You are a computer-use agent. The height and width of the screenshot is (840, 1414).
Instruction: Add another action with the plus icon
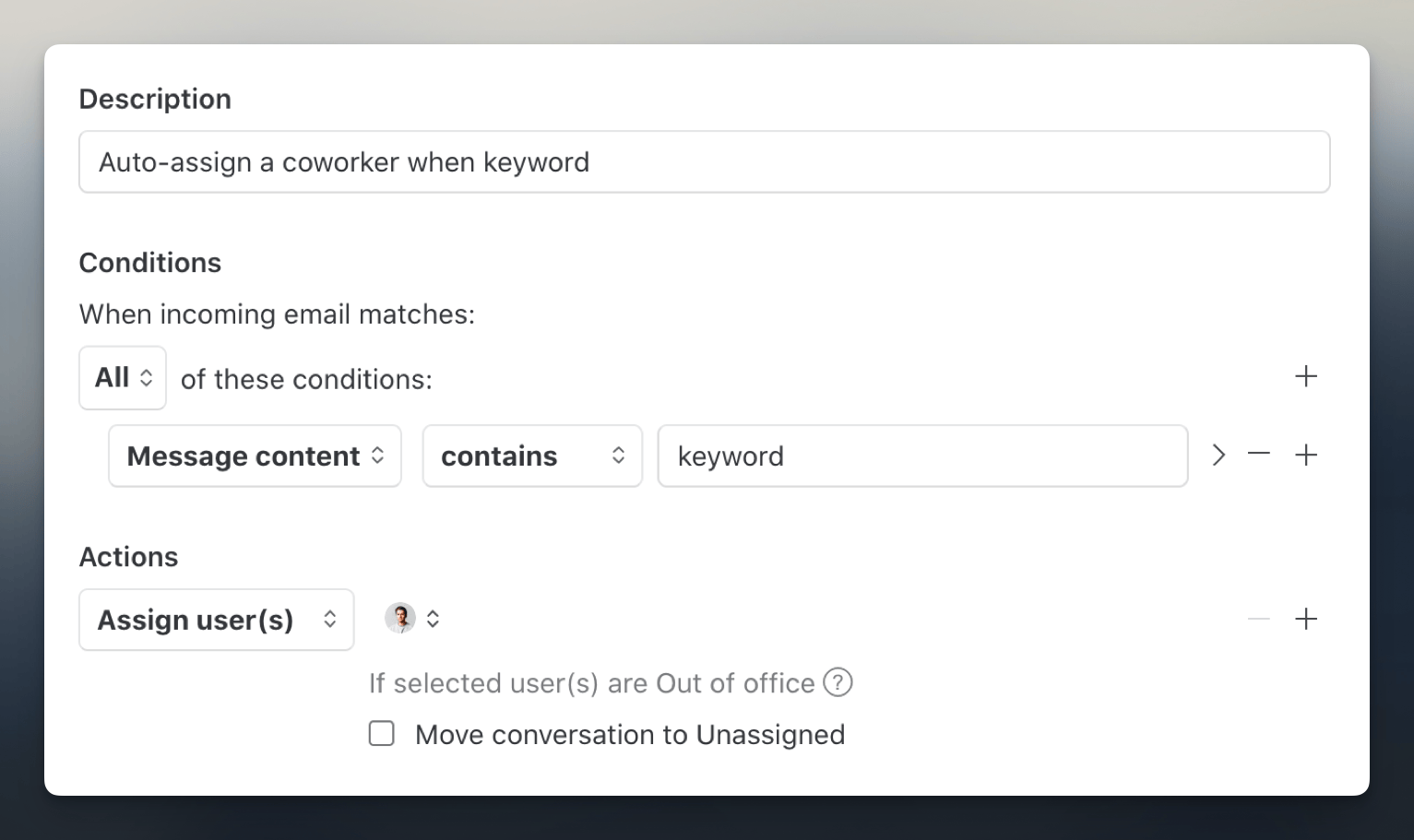coord(1305,619)
